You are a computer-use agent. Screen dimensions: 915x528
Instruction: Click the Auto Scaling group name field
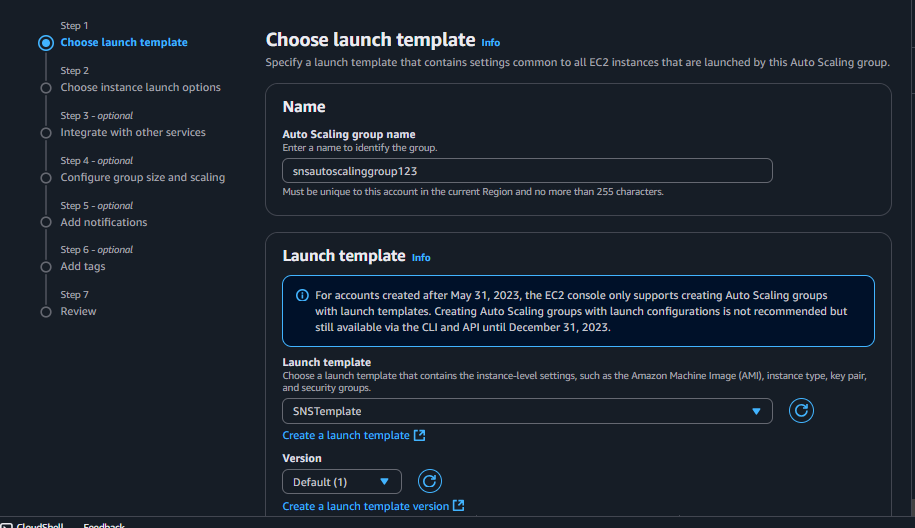pos(527,171)
